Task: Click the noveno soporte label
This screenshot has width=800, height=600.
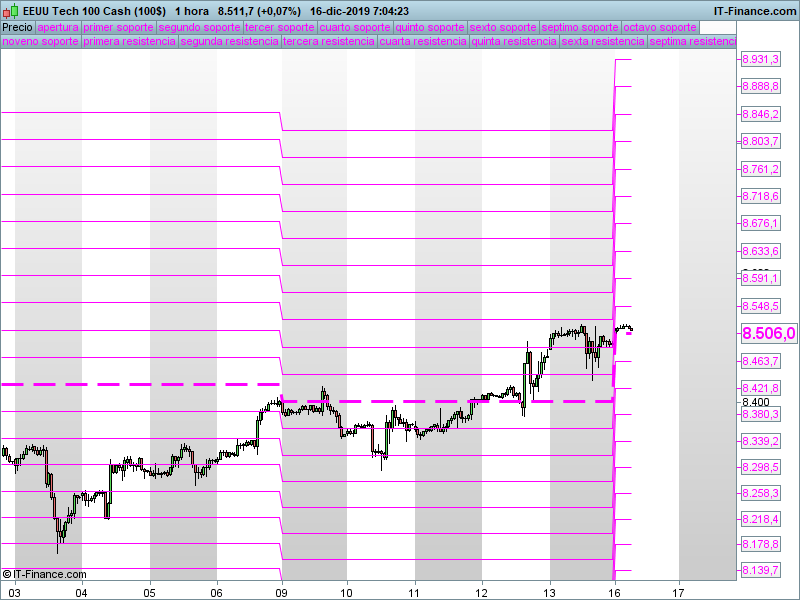Action: 41,41
